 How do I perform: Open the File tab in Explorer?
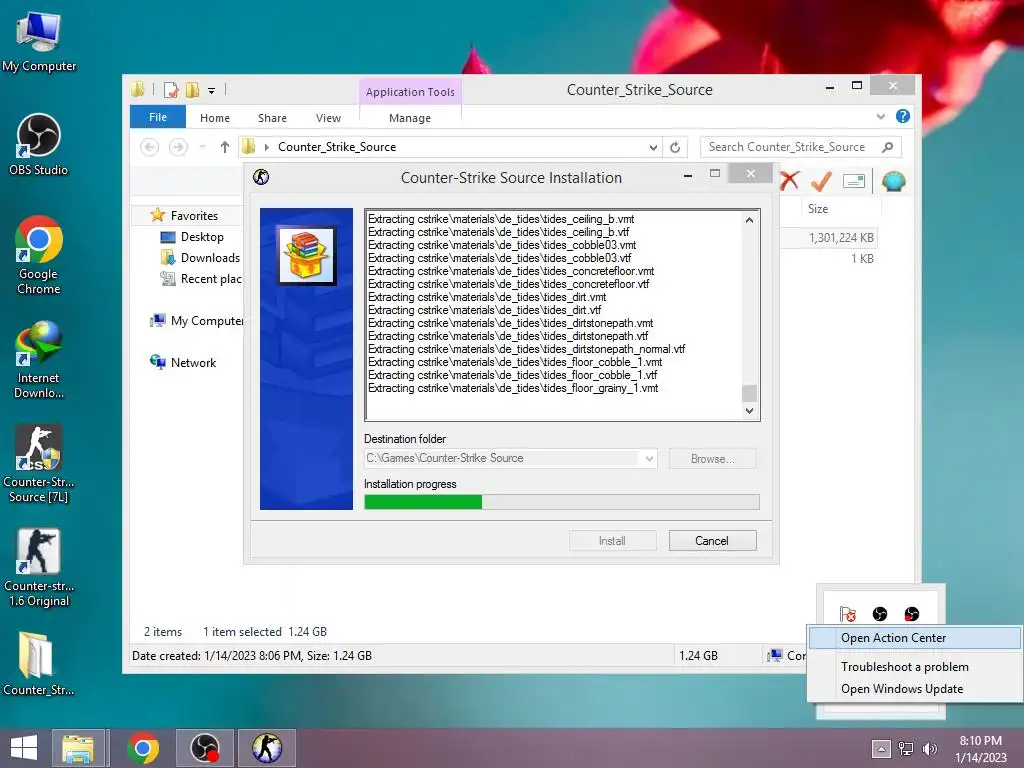[158, 117]
